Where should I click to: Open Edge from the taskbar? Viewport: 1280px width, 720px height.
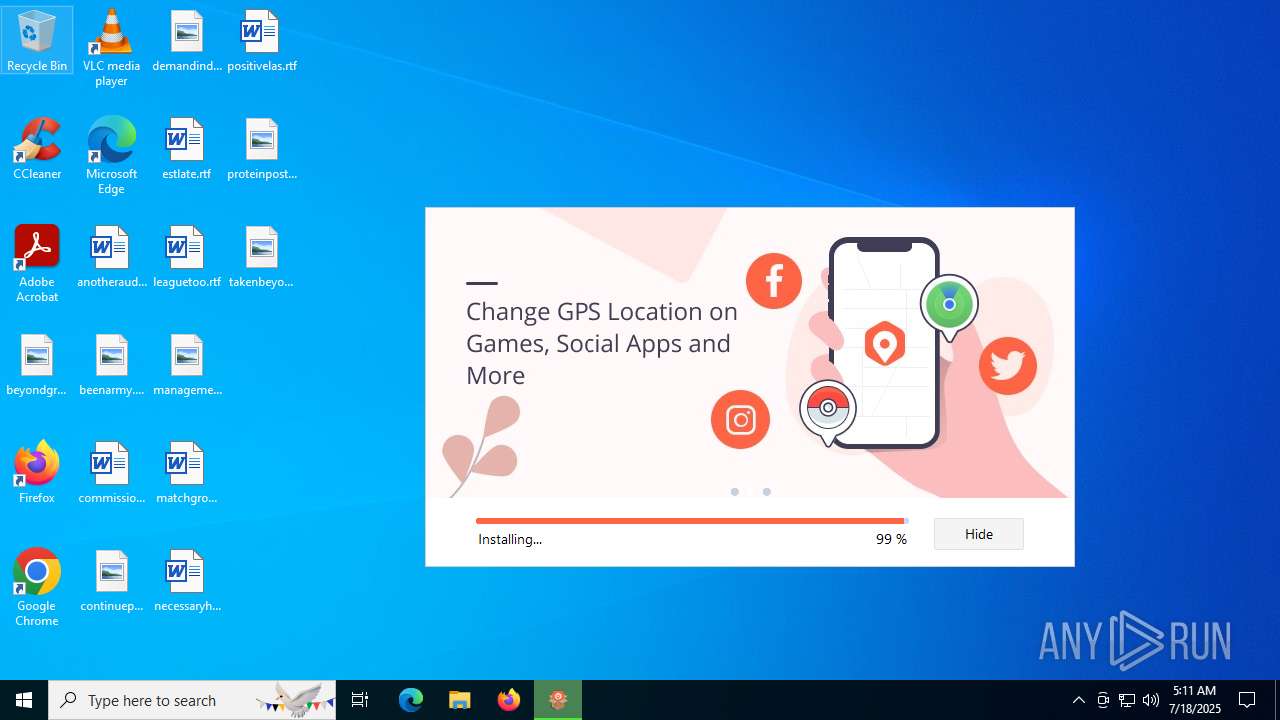411,700
